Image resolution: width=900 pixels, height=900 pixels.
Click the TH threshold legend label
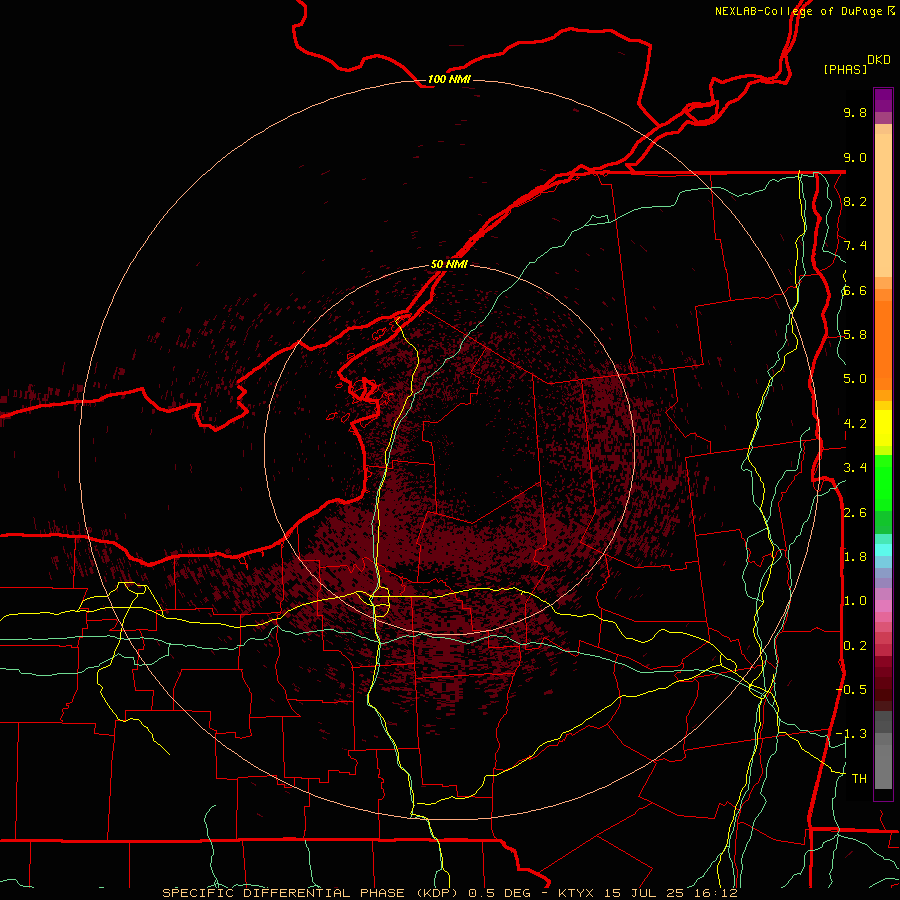859,779
